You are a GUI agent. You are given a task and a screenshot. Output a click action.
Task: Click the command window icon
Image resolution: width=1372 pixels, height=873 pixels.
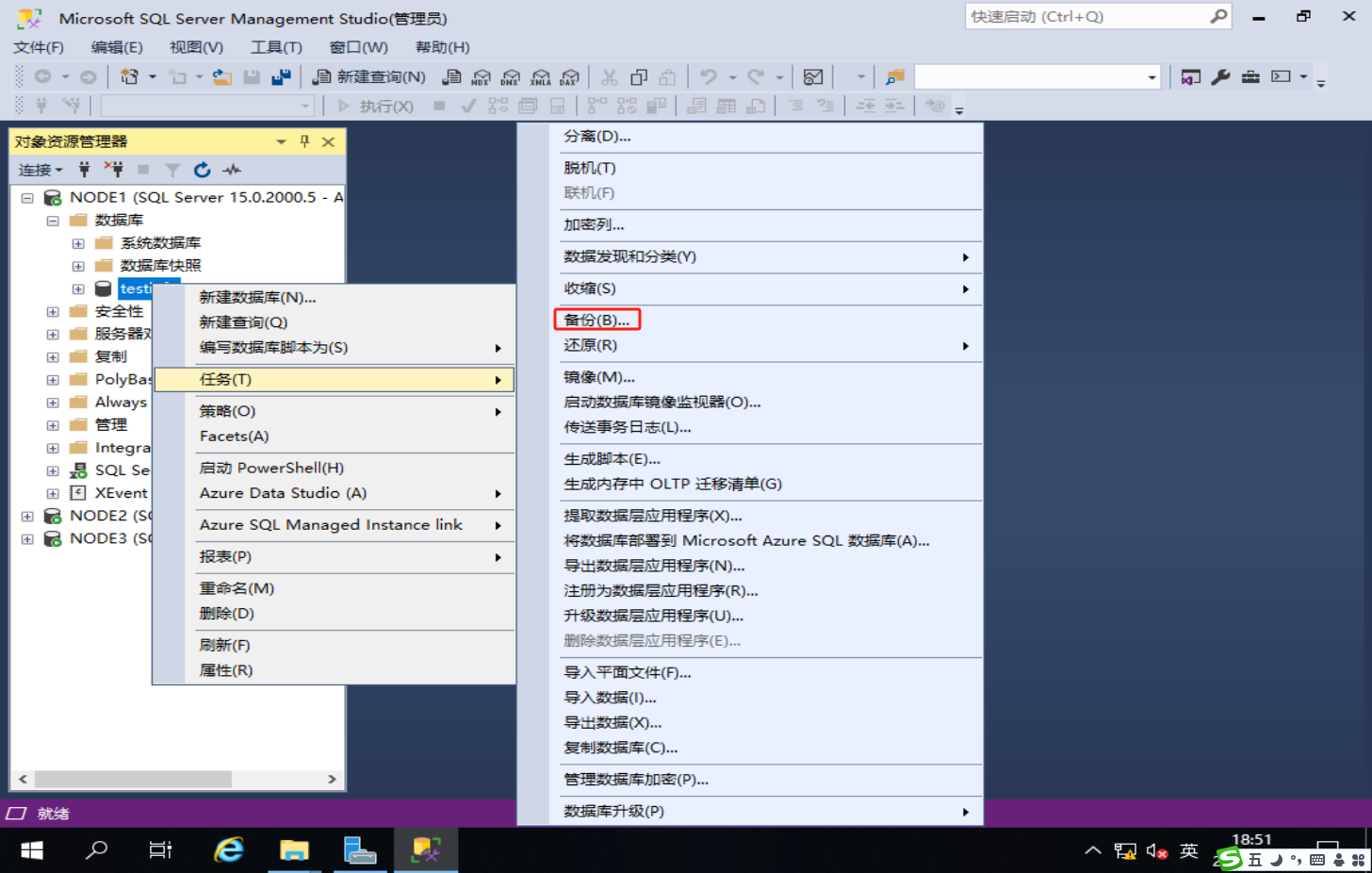(x=1281, y=77)
